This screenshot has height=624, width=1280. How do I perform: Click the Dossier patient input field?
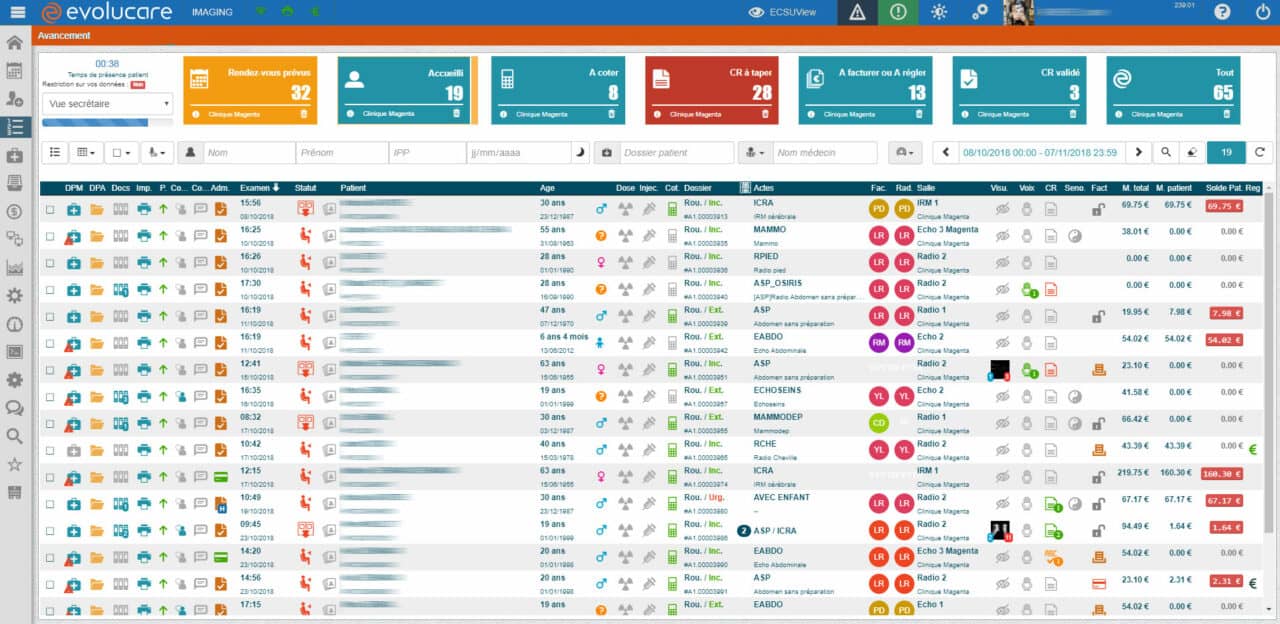[675, 153]
